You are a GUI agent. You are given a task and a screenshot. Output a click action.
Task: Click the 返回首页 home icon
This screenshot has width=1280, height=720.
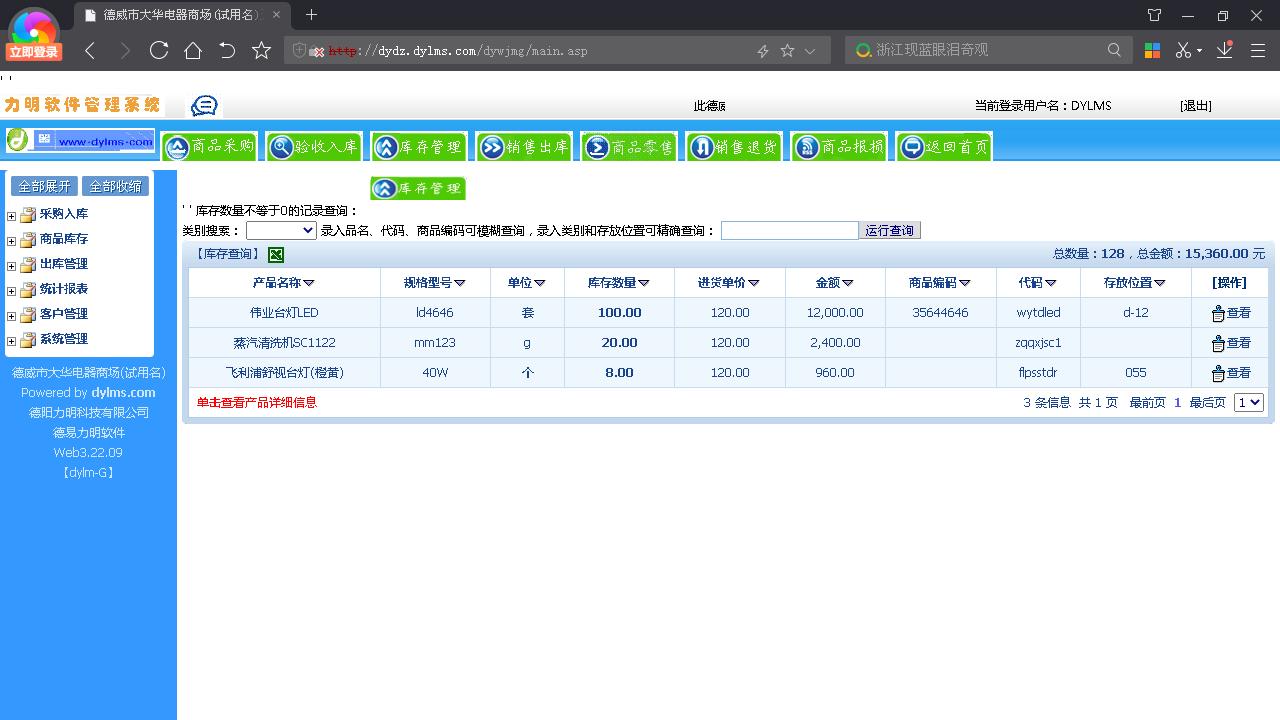point(943,145)
